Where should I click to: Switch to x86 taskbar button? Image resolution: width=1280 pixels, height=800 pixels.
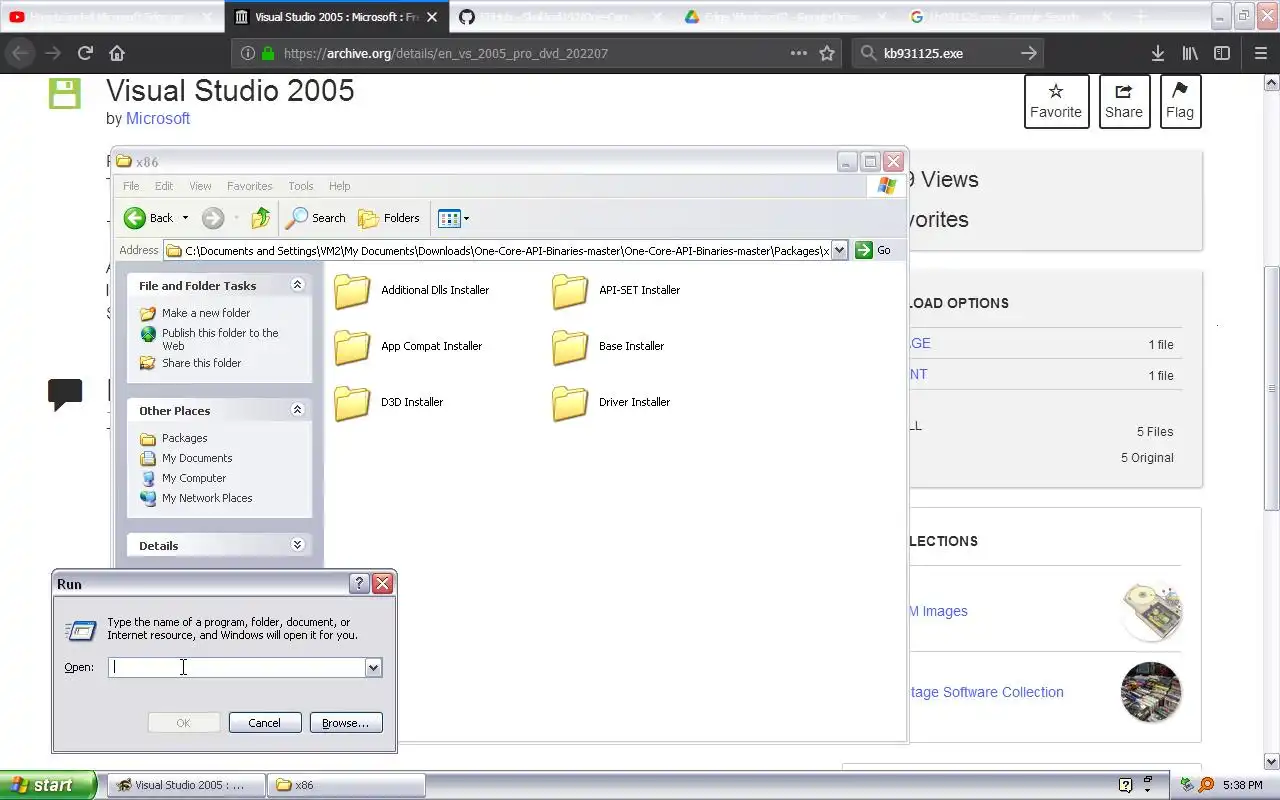346,785
